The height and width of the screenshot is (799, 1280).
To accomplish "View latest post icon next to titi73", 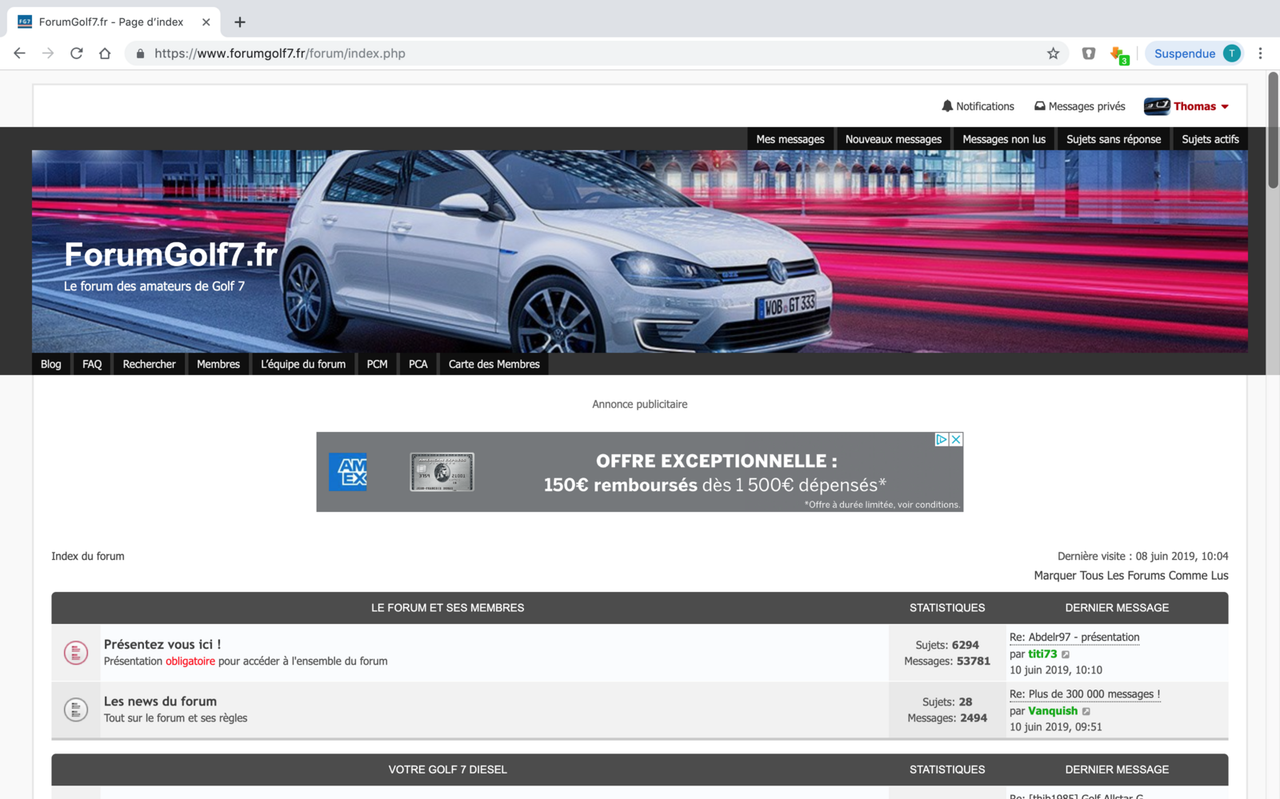I will click(x=1066, y=655).
